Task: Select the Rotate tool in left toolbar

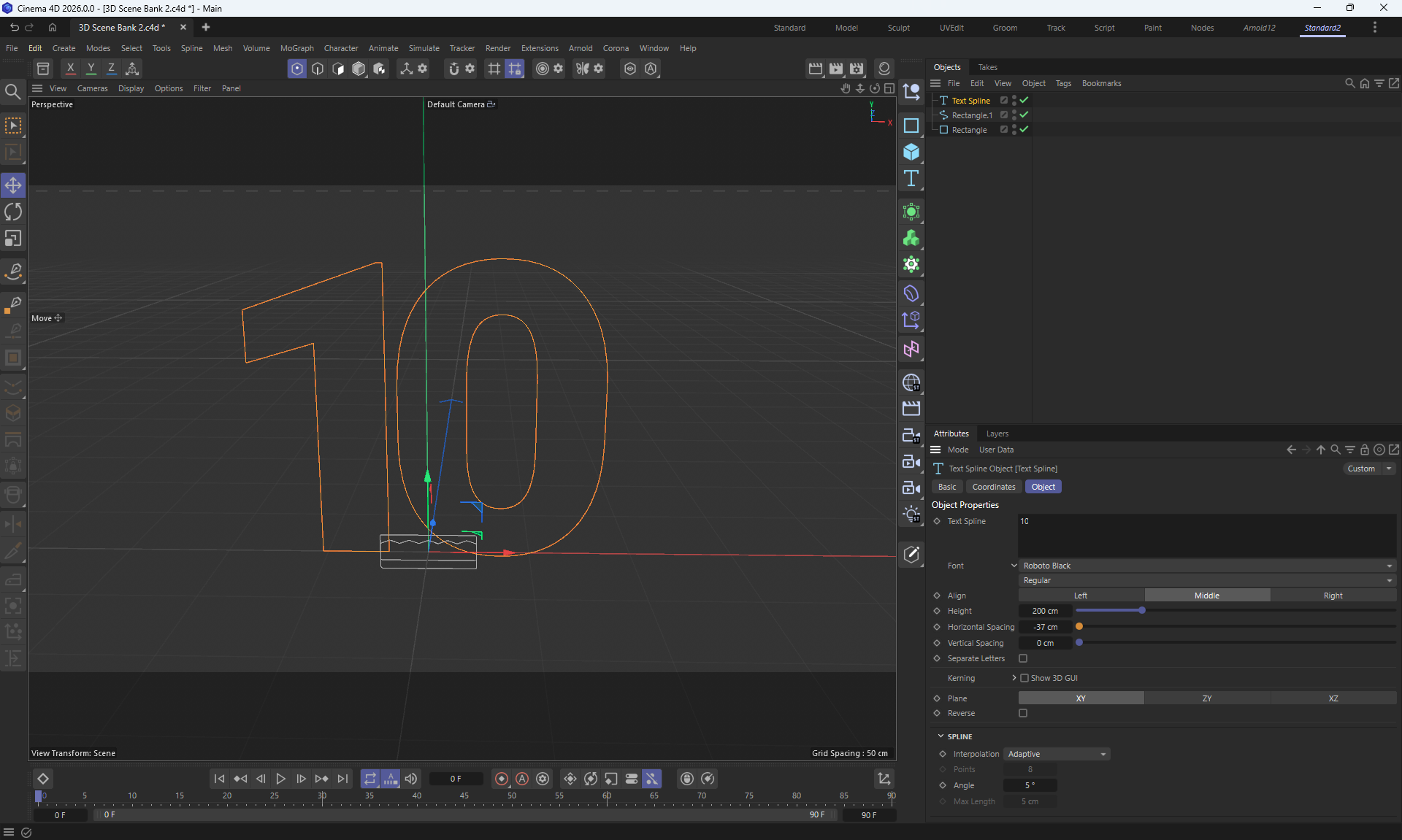Action: pos(13,212)
